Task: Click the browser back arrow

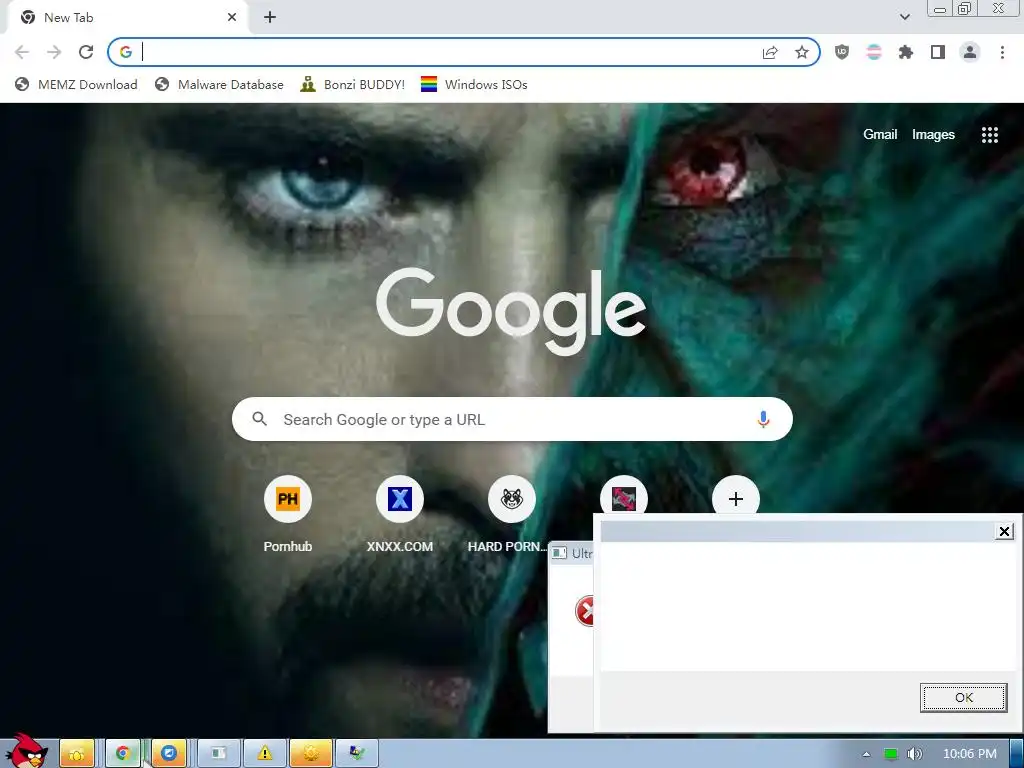Action: point(22,52)
